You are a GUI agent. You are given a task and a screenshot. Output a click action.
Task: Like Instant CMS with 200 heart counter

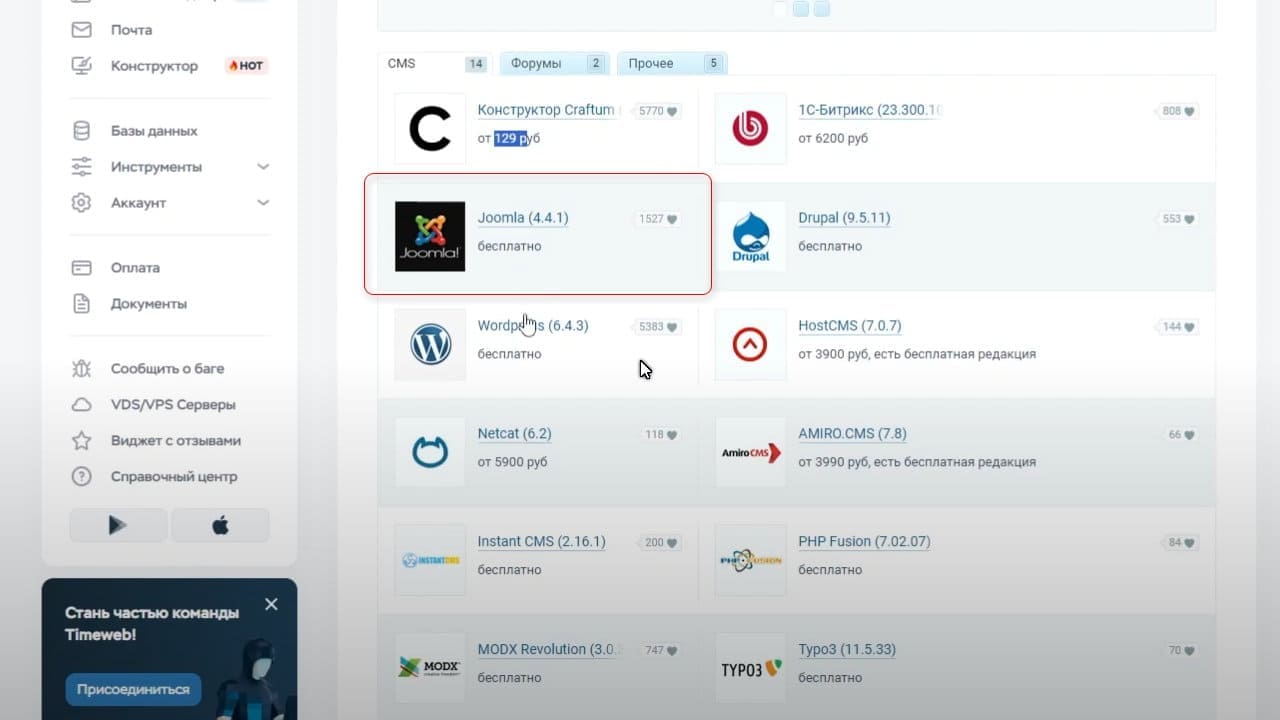click(661, 543)
